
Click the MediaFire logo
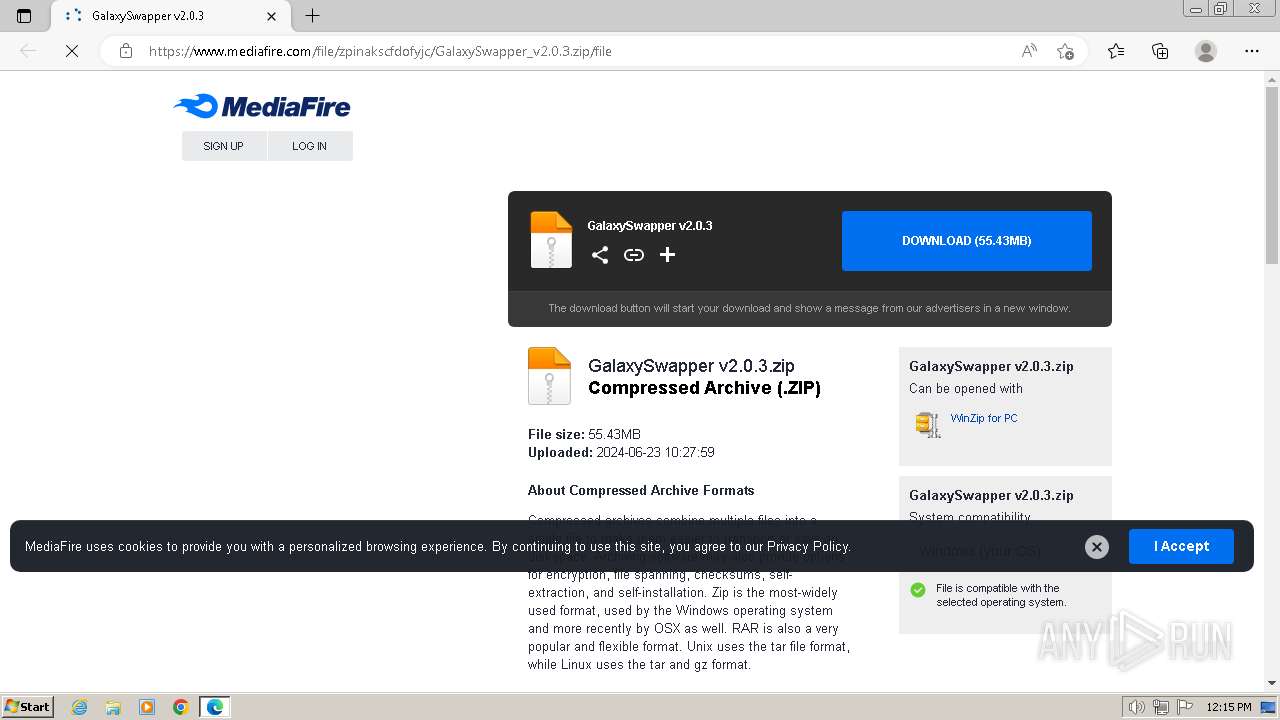[262, 106]
